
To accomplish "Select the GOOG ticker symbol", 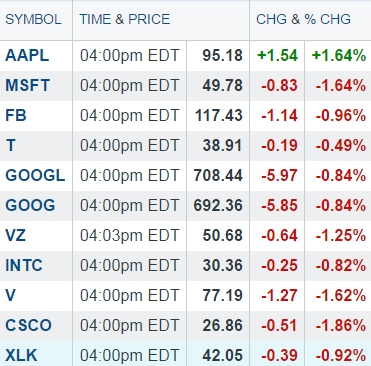I will click(x=30, y=205).
